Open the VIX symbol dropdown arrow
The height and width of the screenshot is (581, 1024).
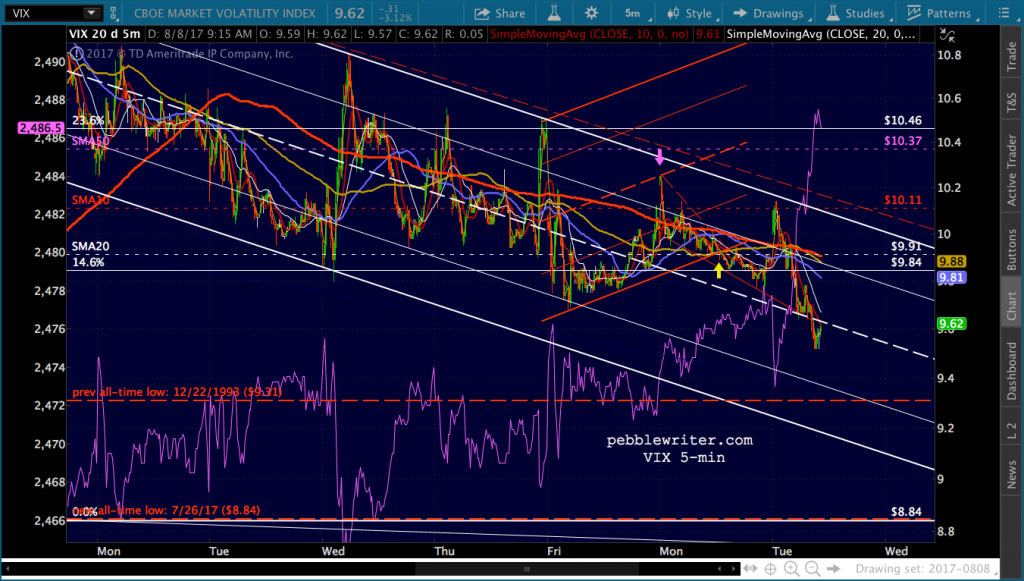[91, 13]
